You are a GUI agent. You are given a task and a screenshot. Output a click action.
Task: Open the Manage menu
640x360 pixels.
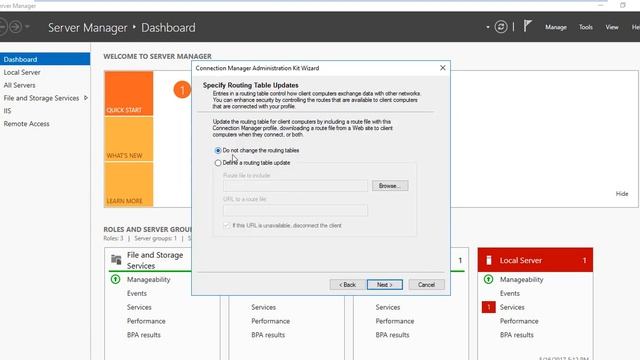pos(556,27)
